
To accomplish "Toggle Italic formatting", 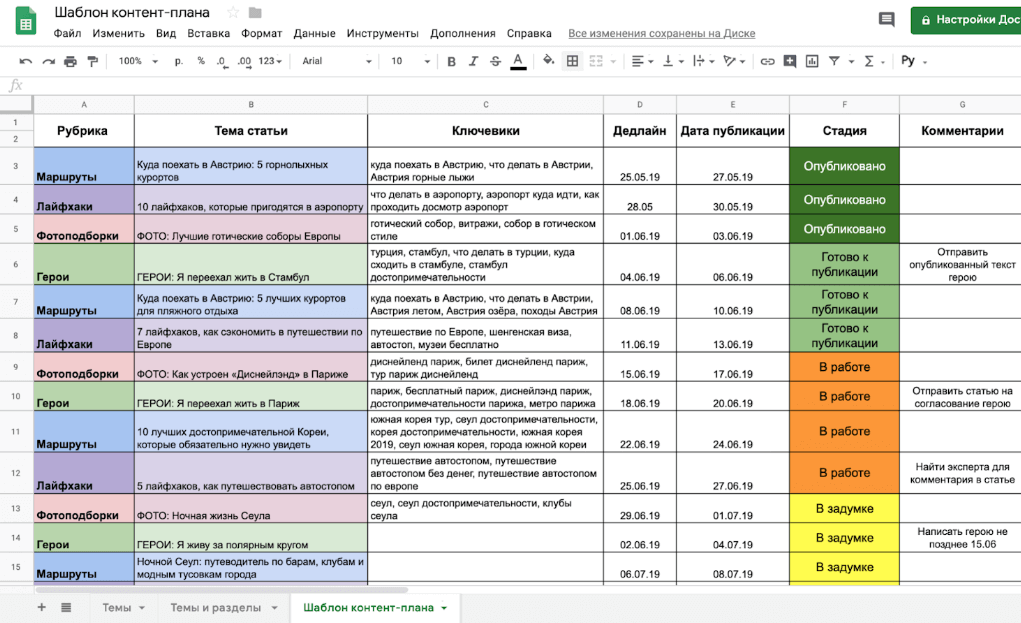I will coord(473,61).
